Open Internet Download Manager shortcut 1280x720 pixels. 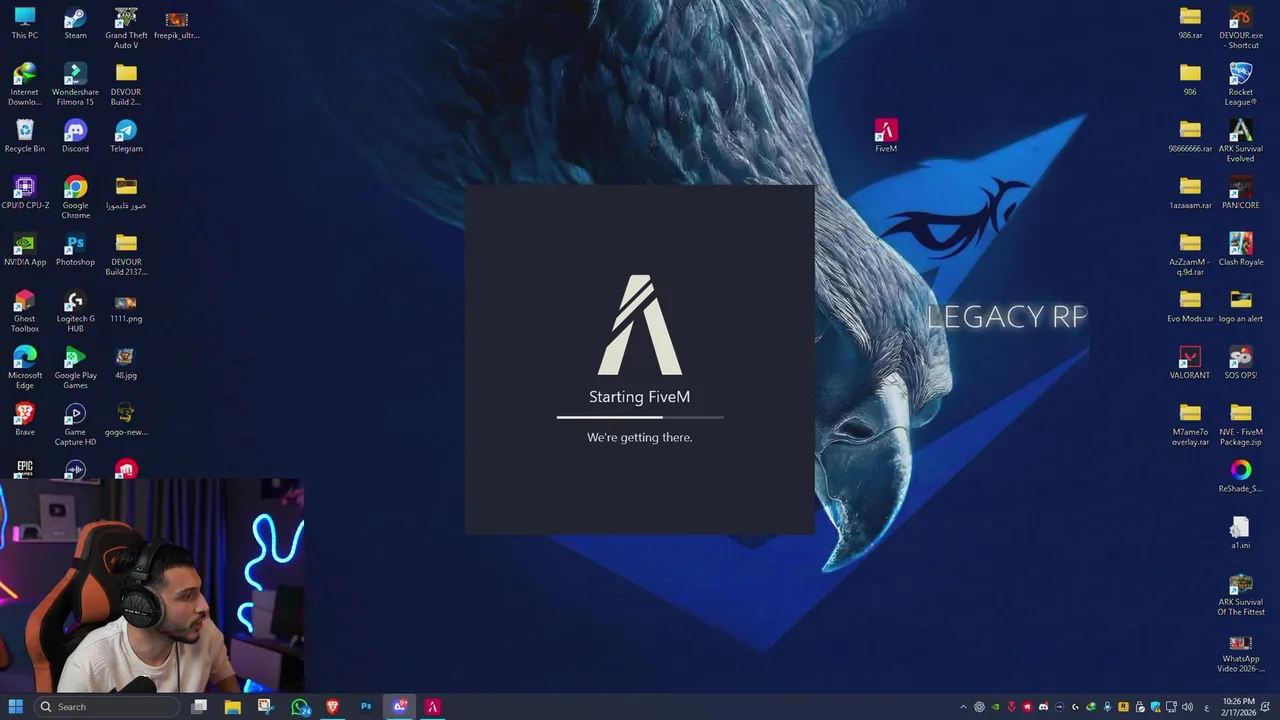pyautogui.click(x=25, y=85)
